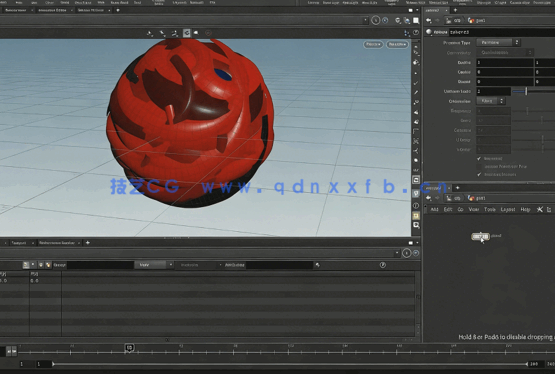
Task: Open the Layout menu in network editor
Action: coord(508,209)
